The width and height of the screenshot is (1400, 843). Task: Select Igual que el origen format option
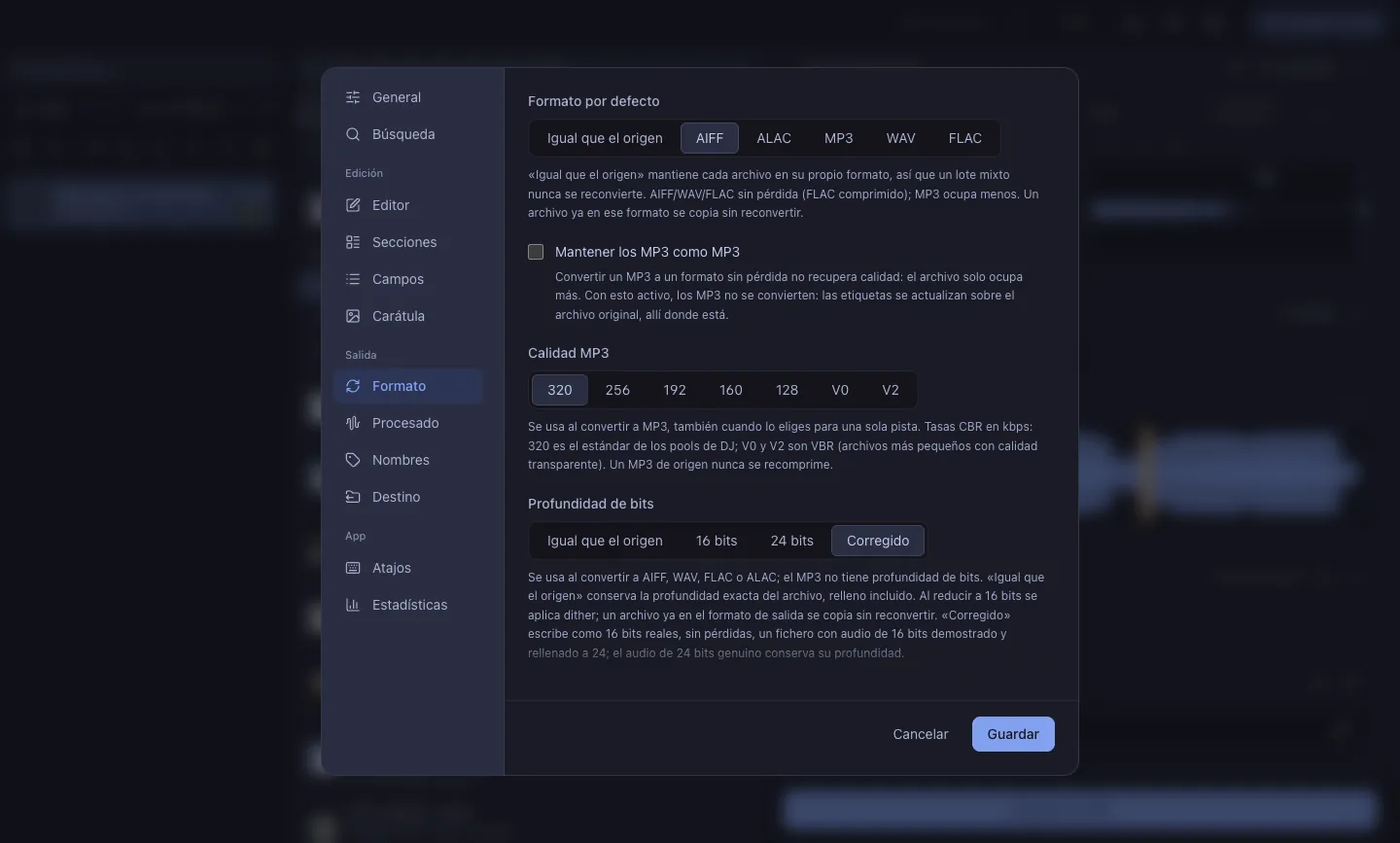605,138
